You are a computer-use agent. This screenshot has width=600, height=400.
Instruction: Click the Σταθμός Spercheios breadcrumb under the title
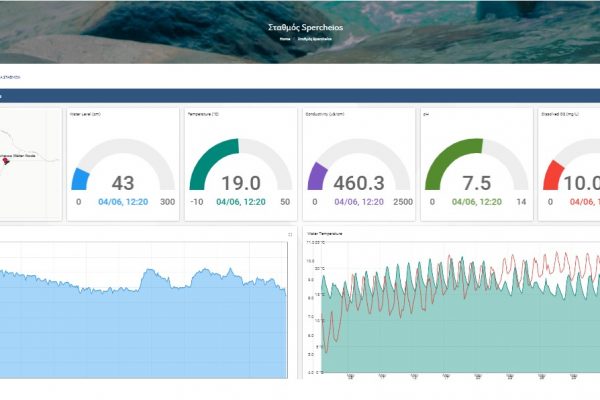point(315,39)
